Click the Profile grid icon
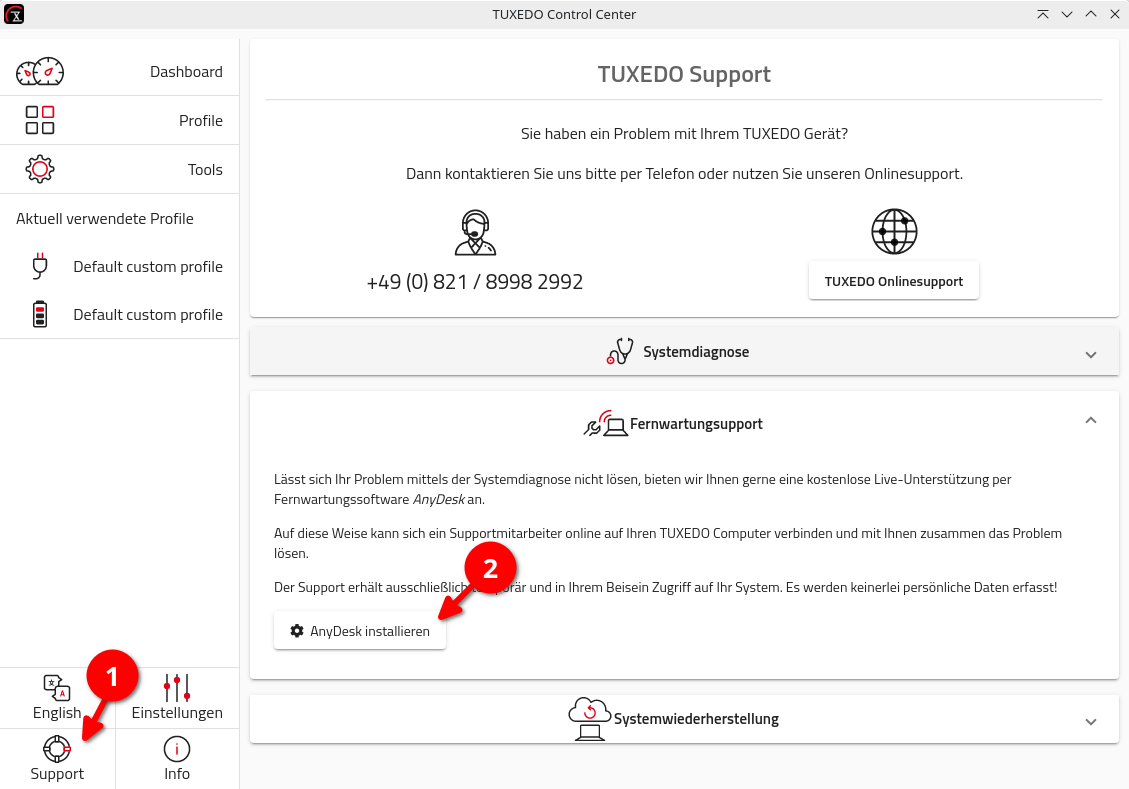Viewport: 1129px width, 789px height. [x=40, y=120]
